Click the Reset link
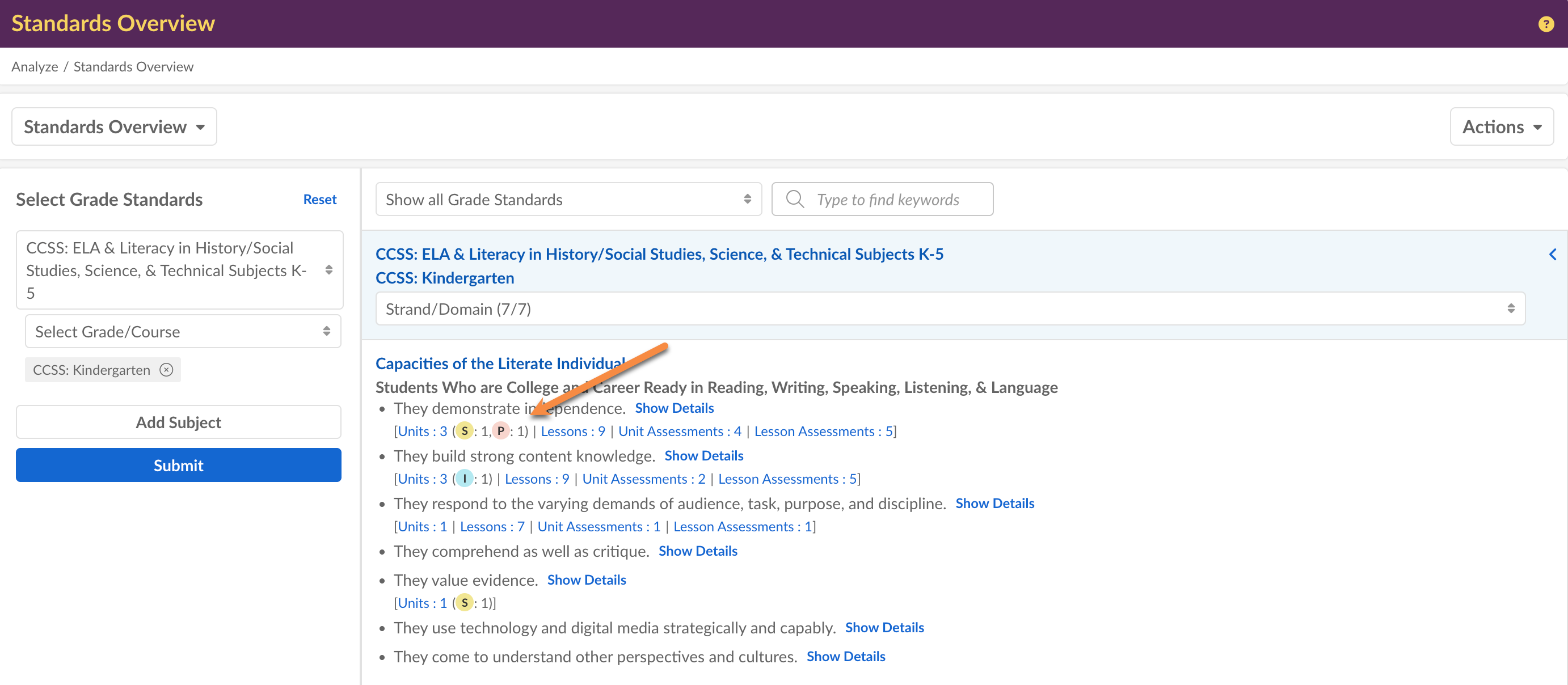Image resolution: width=1568 pixels, height=685 pixels. (x=319, y=200)
